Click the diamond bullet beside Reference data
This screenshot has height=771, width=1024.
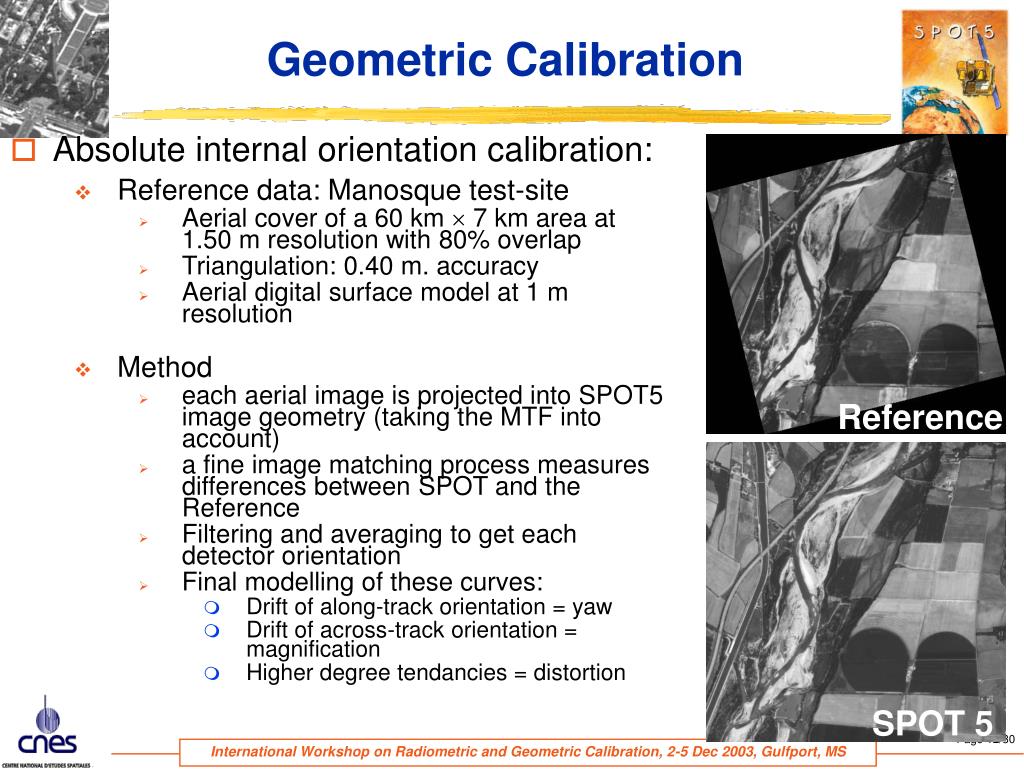tap(83, 193)
